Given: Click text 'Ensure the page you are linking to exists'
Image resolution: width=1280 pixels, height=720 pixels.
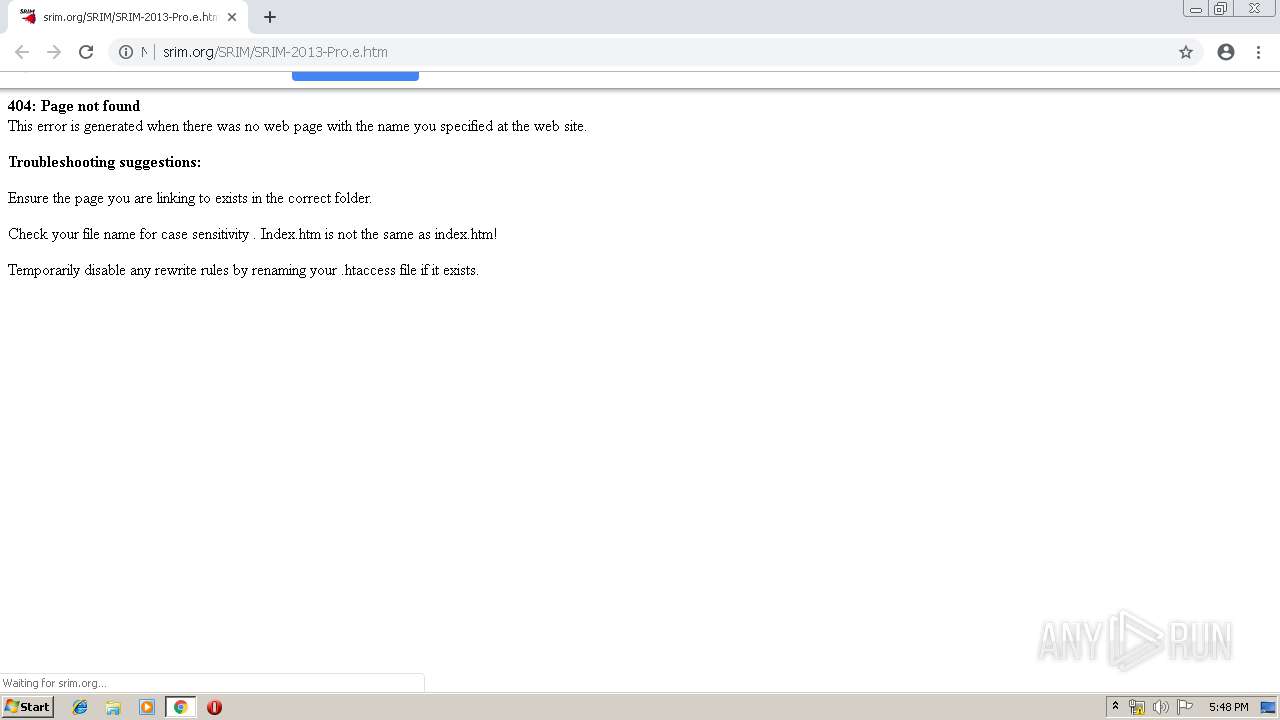Looking at the screenshot, I should (128, 198).
